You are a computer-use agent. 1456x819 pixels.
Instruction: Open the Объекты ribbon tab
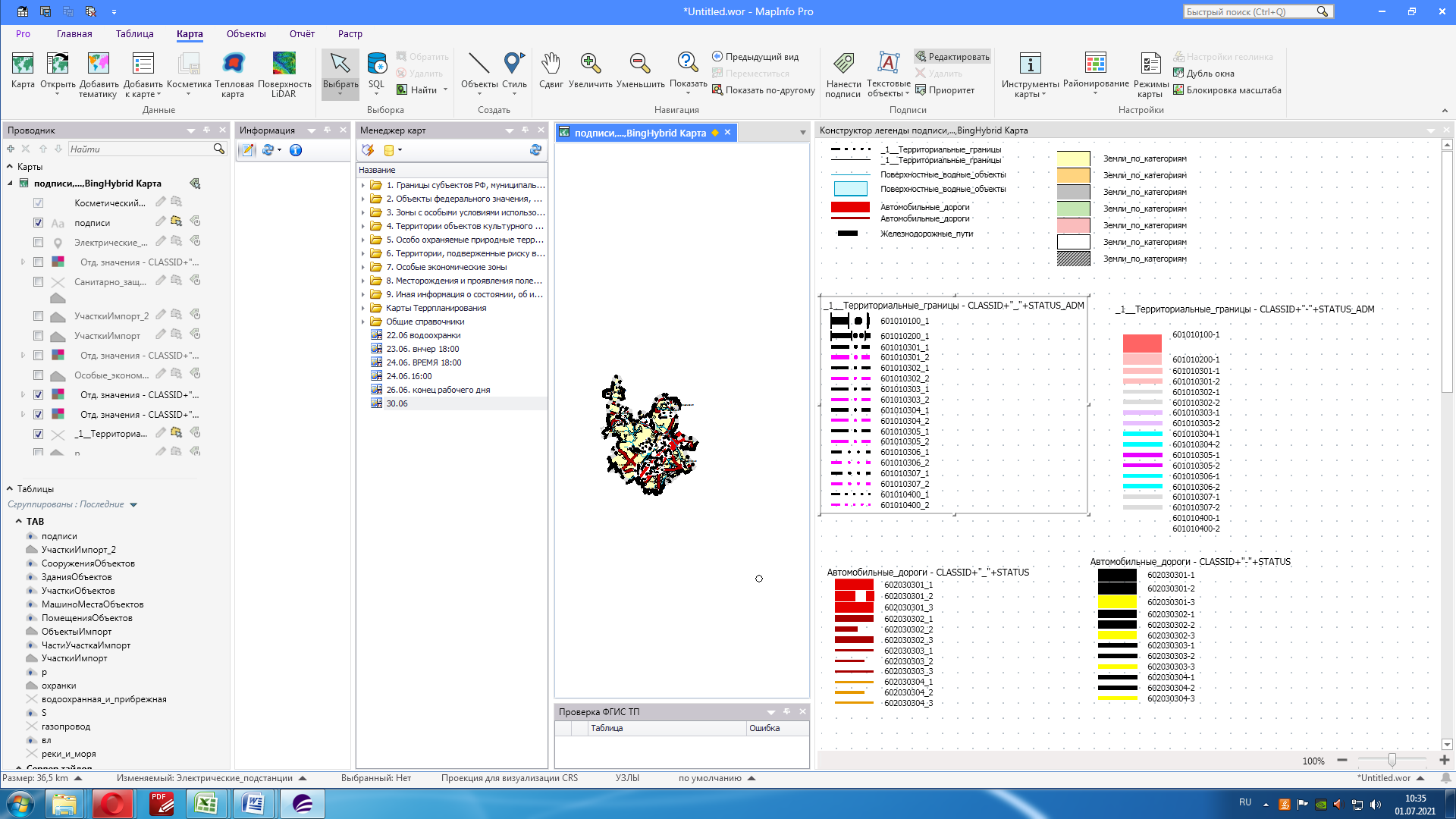tap(246, 34)
